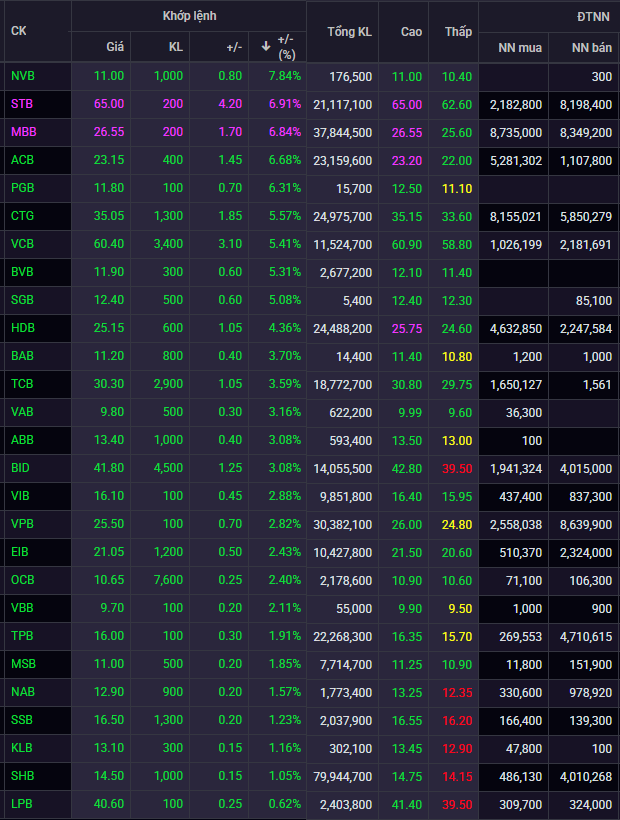620x820 pixels.
Task: Click the CK column header
Action: click(19, 31)
